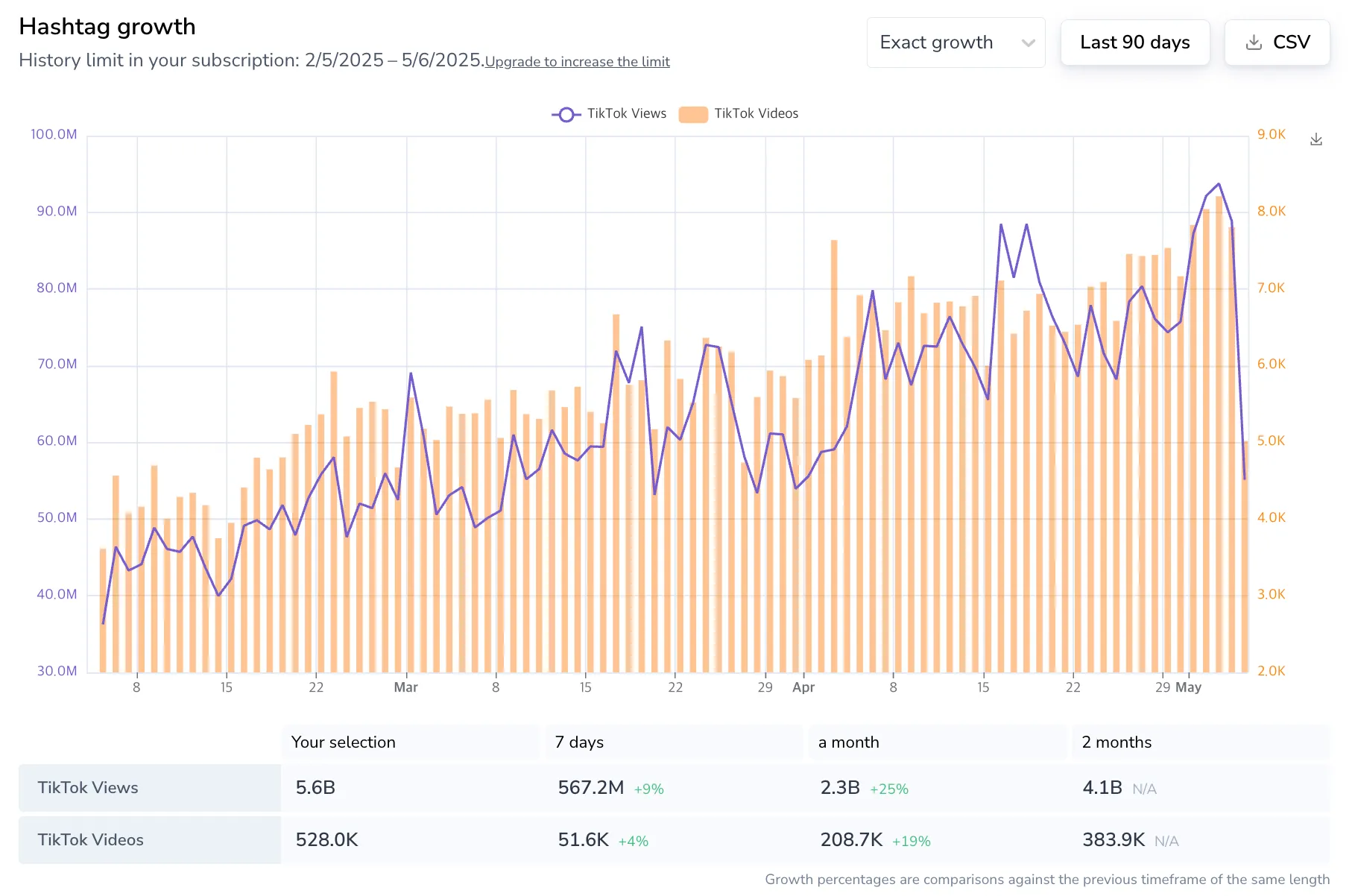
Task: Click the Your selection column header
Action: (x=343, y=742)
